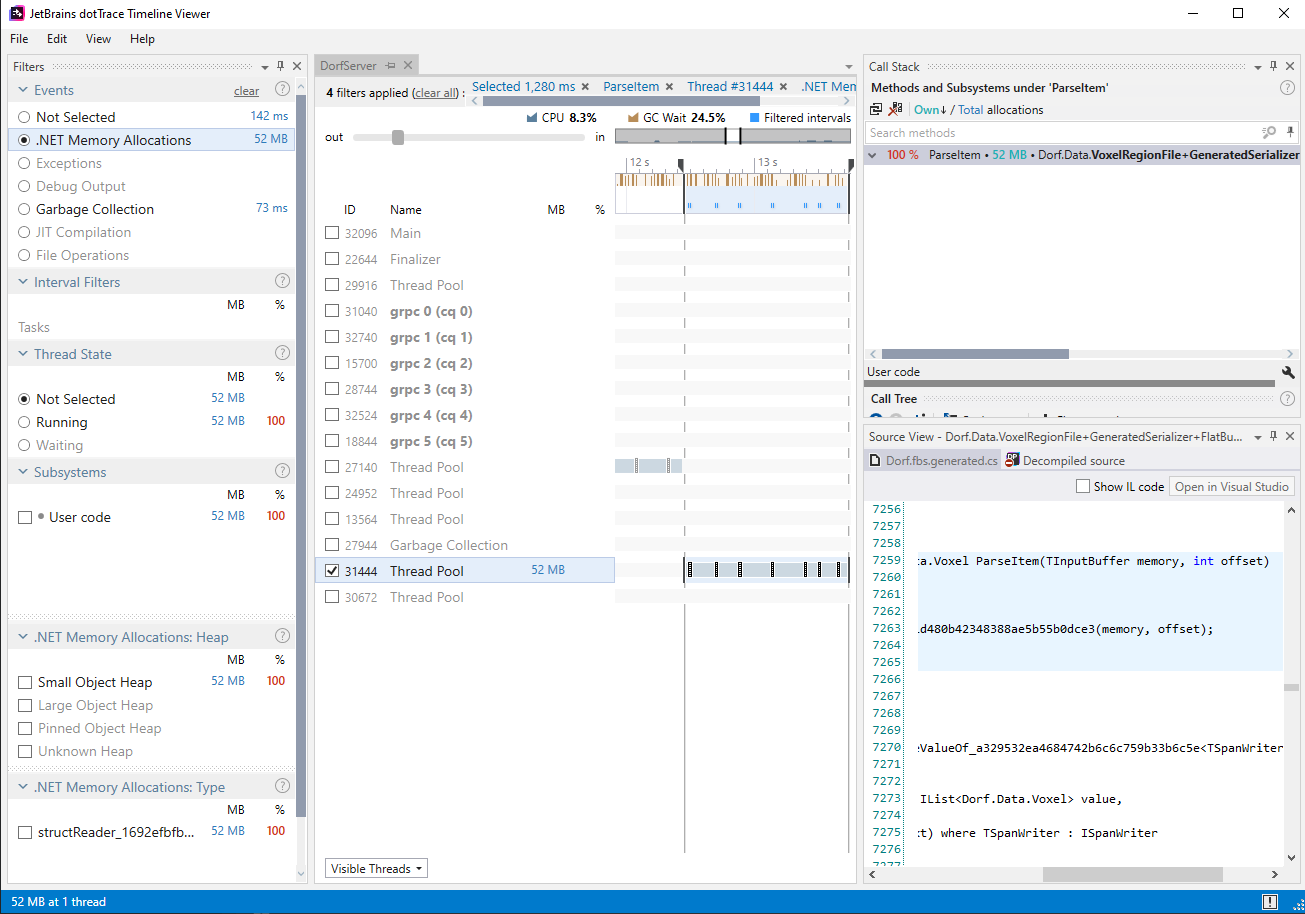Pin the DorfServer tab
Image resolution: width=1305 pixels, height=914 pixels.
[390, 66]
